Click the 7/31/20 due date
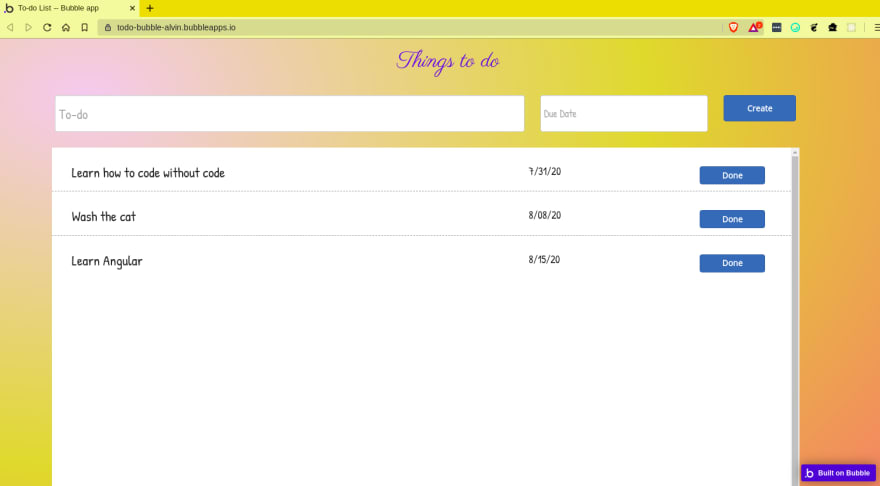 tap(544, 171)
